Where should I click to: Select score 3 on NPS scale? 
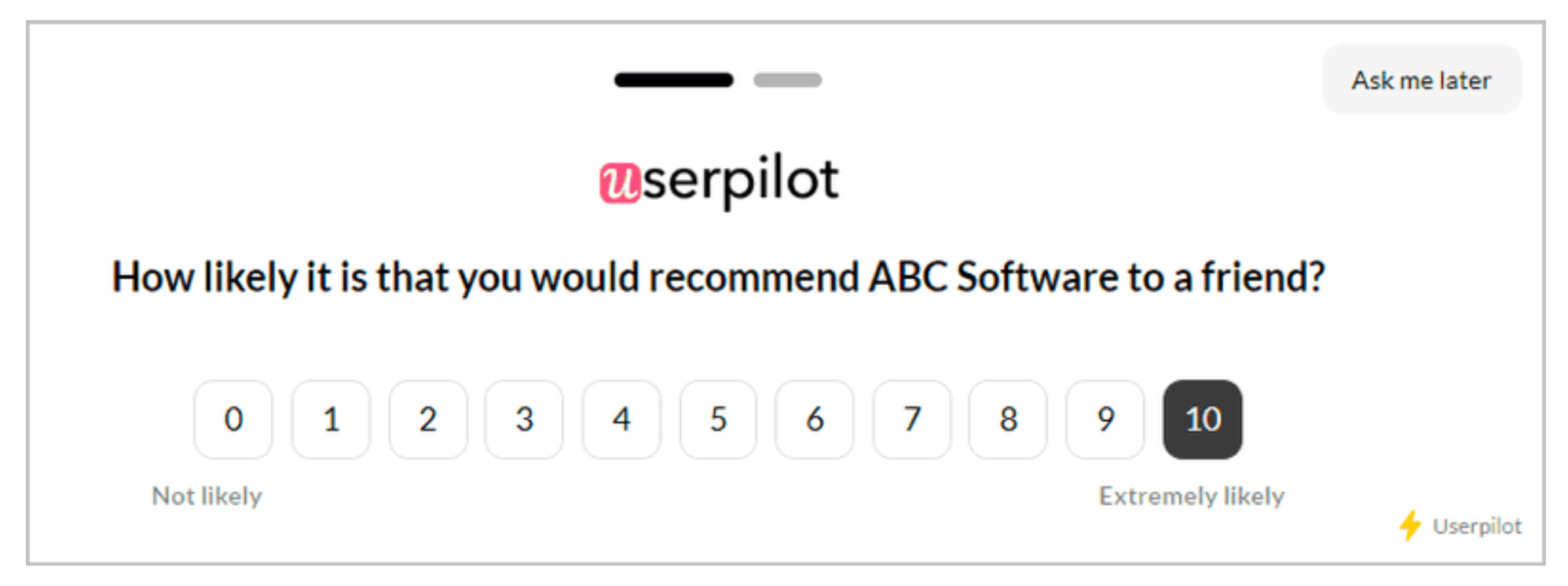pyautogui.click(x=524, y=419)
